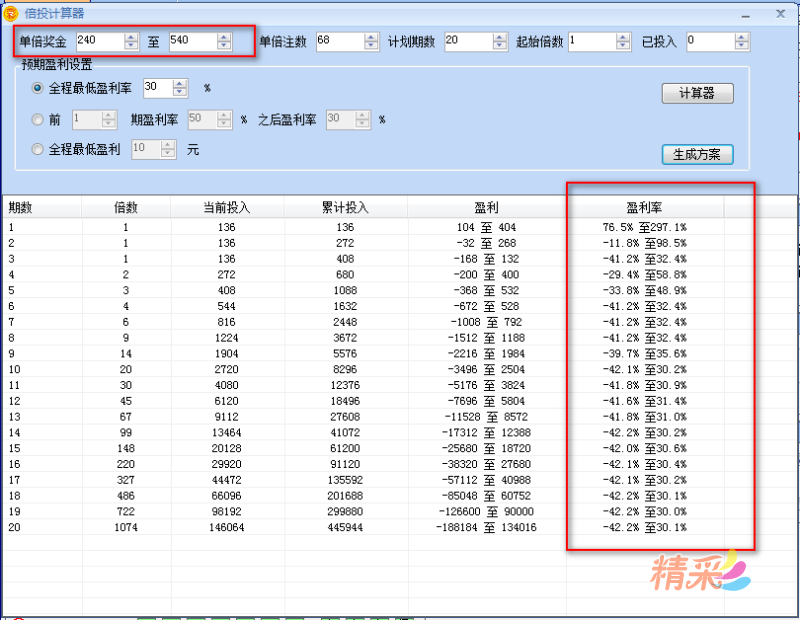Click the 已投入 spinner arrows
The image size is (800, 620).
tap(742, 41)
